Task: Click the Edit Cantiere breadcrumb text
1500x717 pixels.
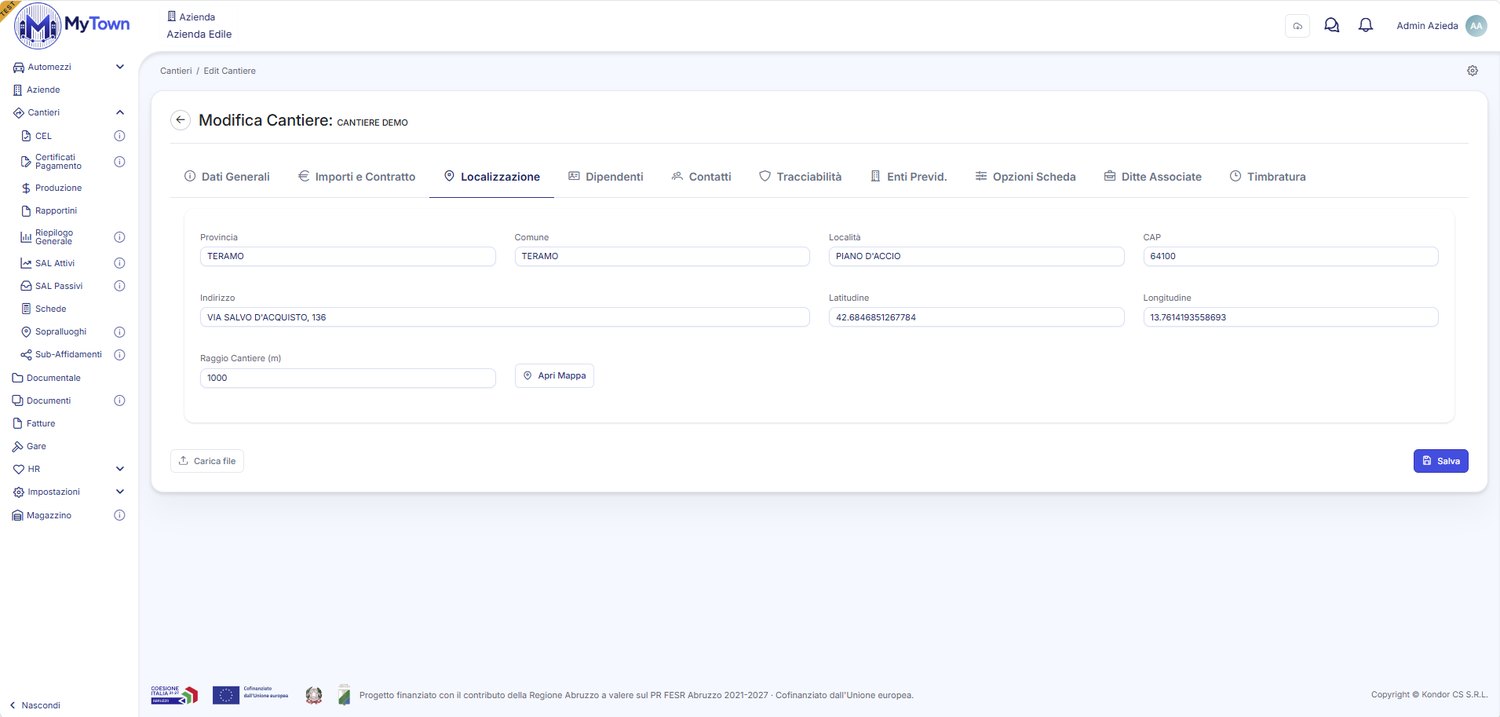Action: coord(229,71)
